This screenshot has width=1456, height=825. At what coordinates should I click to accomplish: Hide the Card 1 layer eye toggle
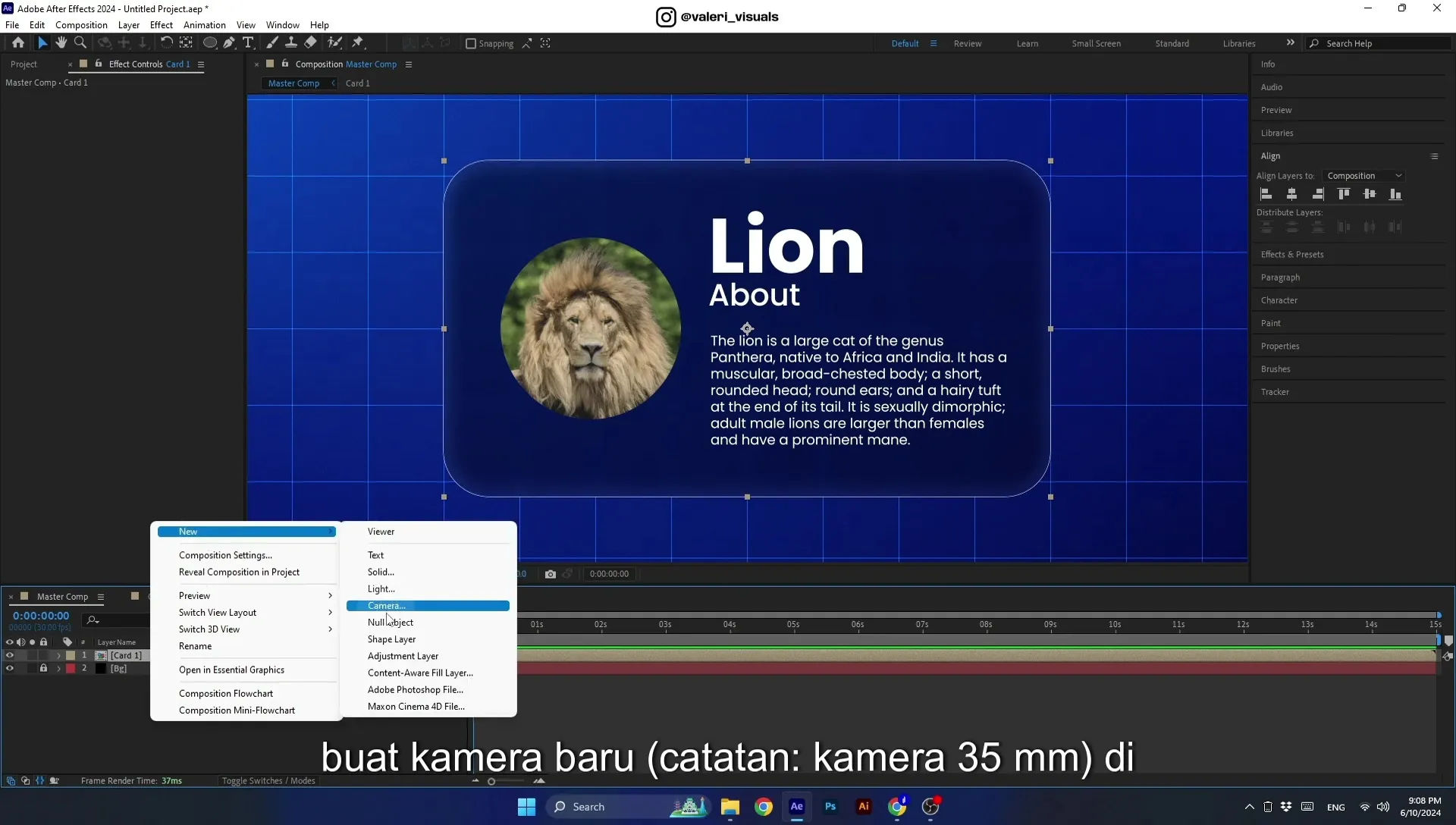pos(10,656)
